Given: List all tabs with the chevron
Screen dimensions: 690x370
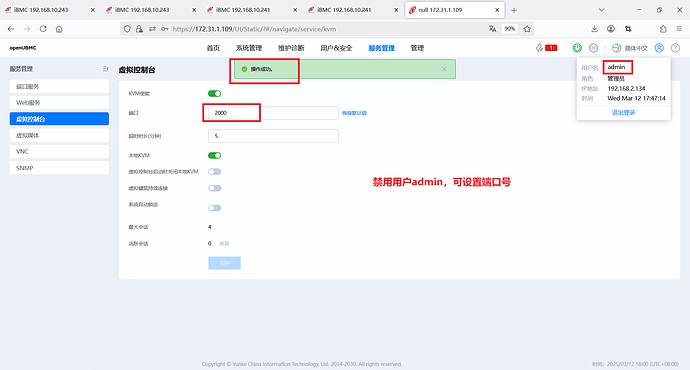Looking at the screenshot, I should click(601, 10).
